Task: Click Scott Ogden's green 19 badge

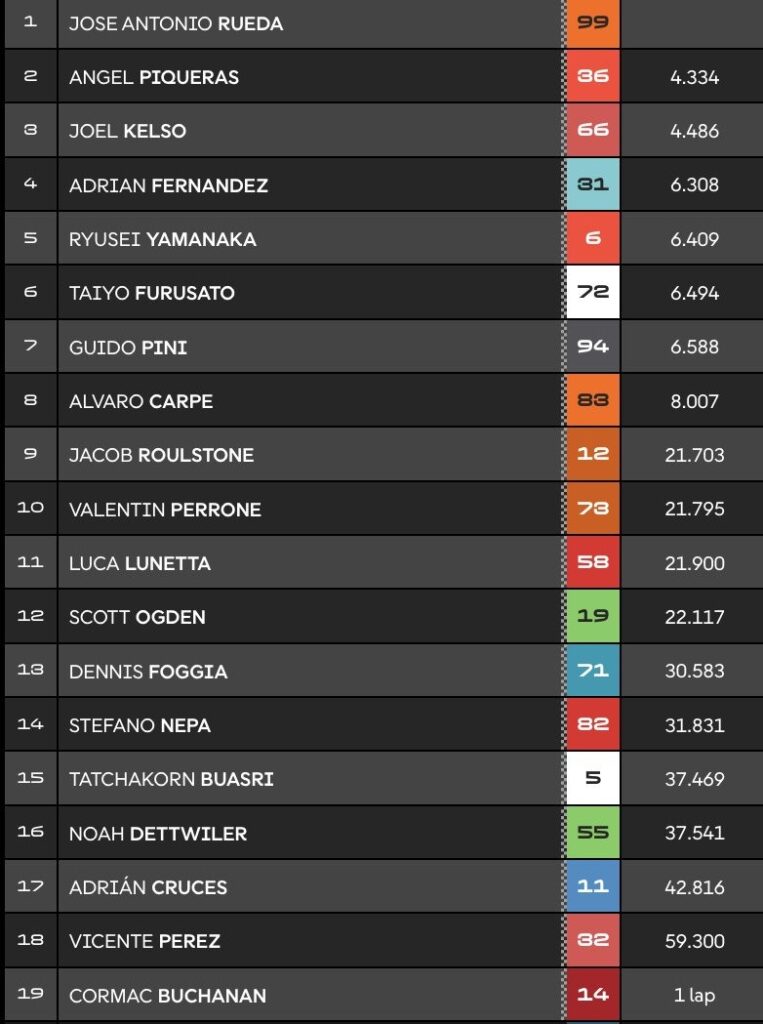Action: (593, 616)
